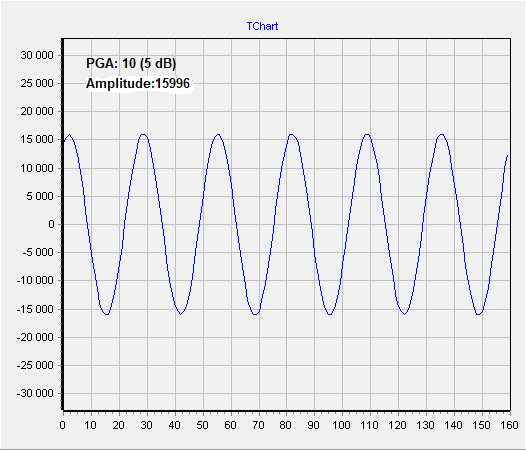Click the 40 x-axis label
Screen dimensions: 526x450
[x=174, y=425]
